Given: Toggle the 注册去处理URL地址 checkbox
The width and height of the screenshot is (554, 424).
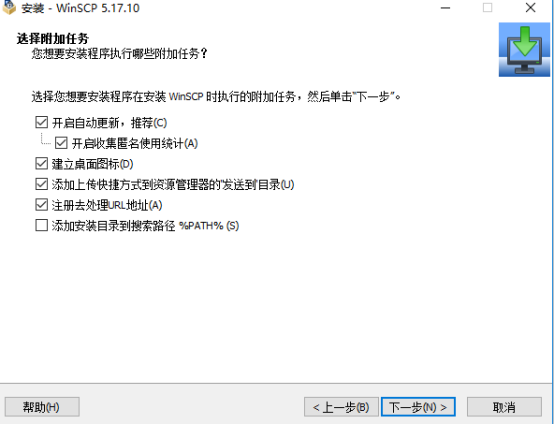Looking at the screenshot, I should pyautogui.click(x=42, y=205).
